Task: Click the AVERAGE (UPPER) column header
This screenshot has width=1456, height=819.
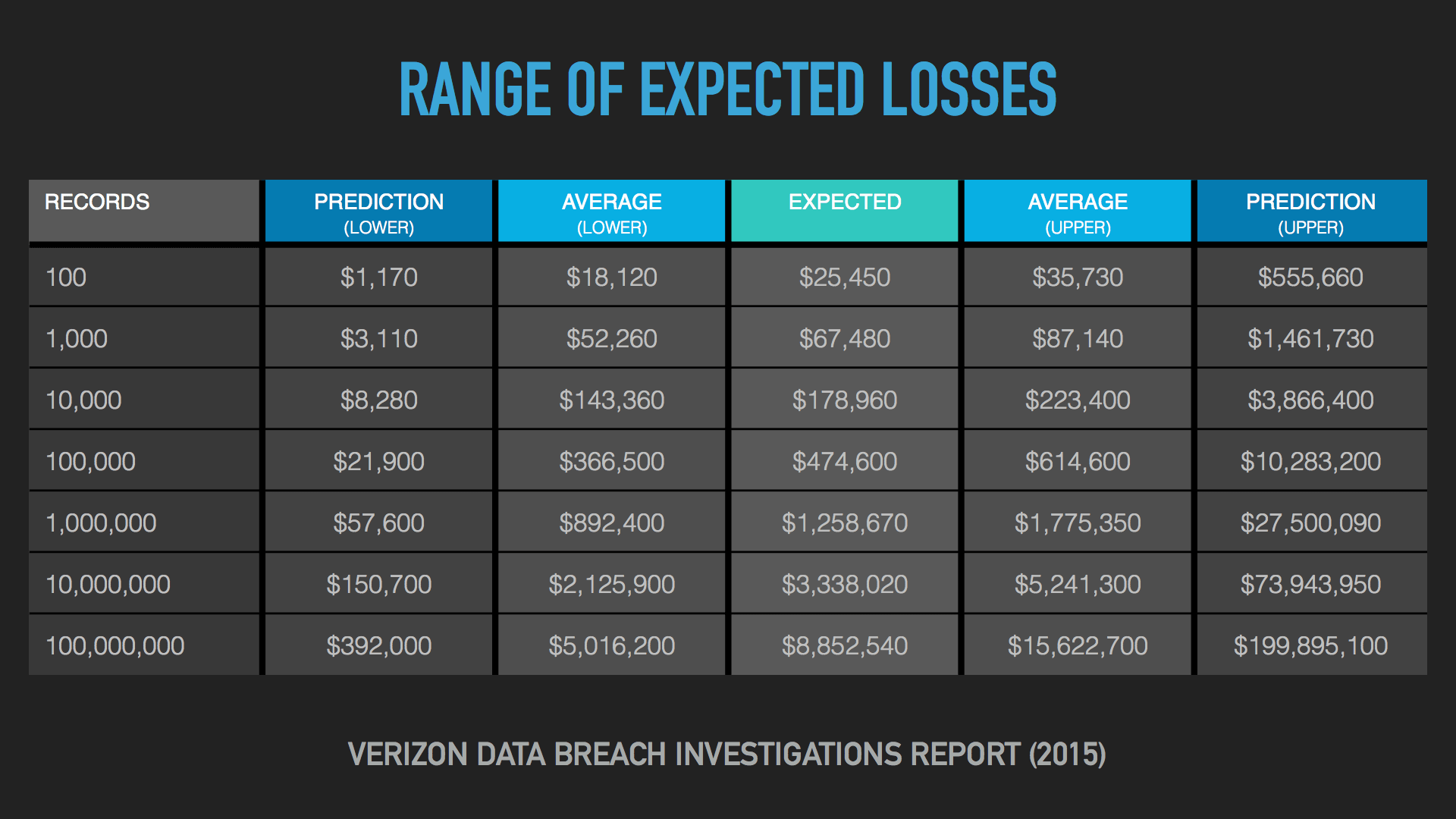Action: coord(1078,211)
